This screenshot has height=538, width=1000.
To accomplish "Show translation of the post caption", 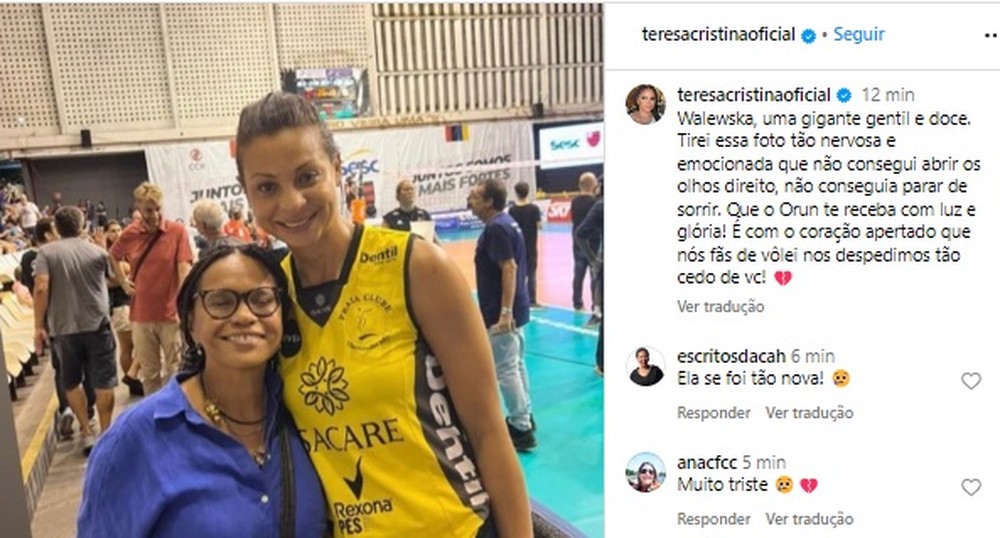I will coord(721,307).
